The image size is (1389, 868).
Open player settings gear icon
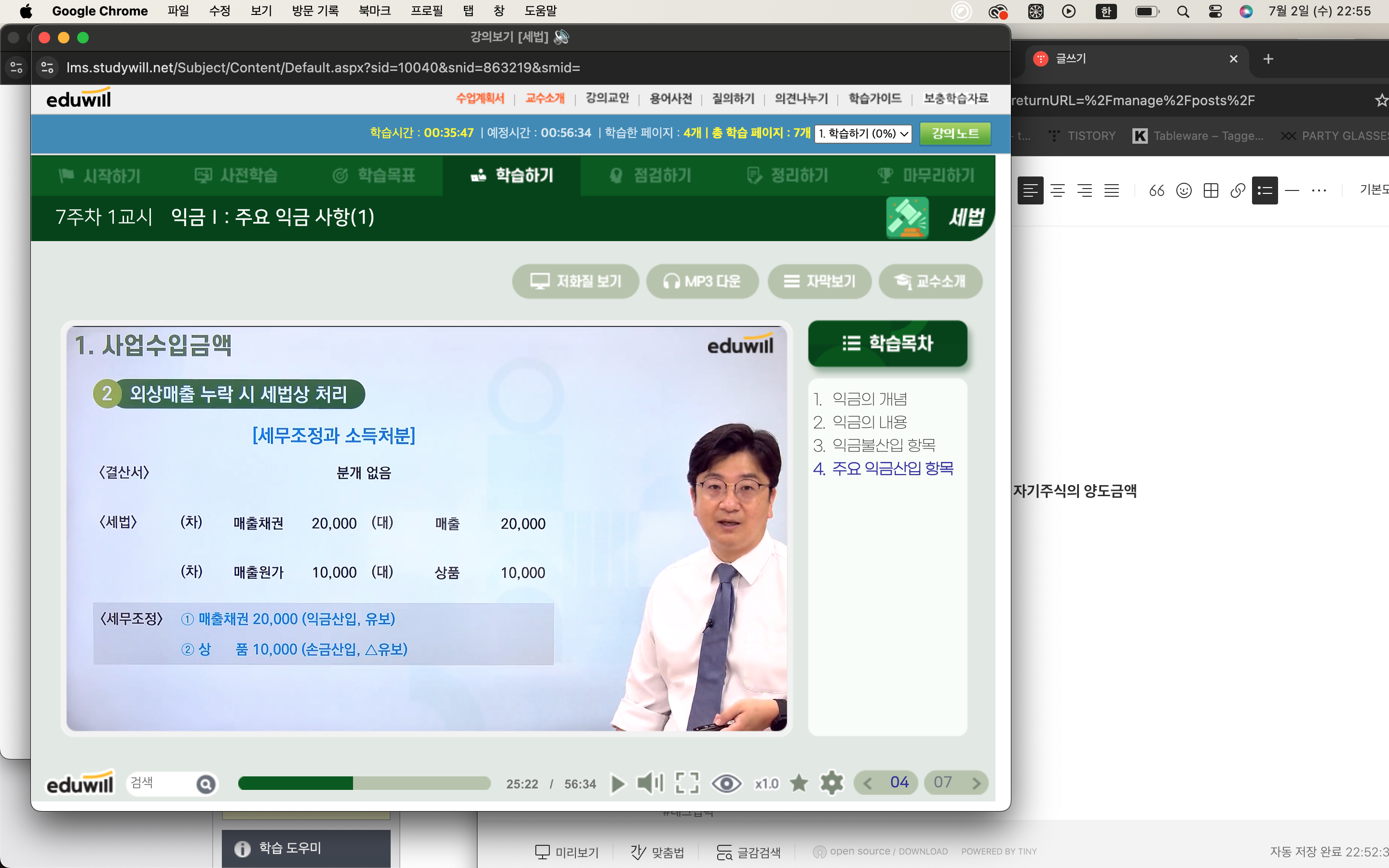tap(831, 783)
